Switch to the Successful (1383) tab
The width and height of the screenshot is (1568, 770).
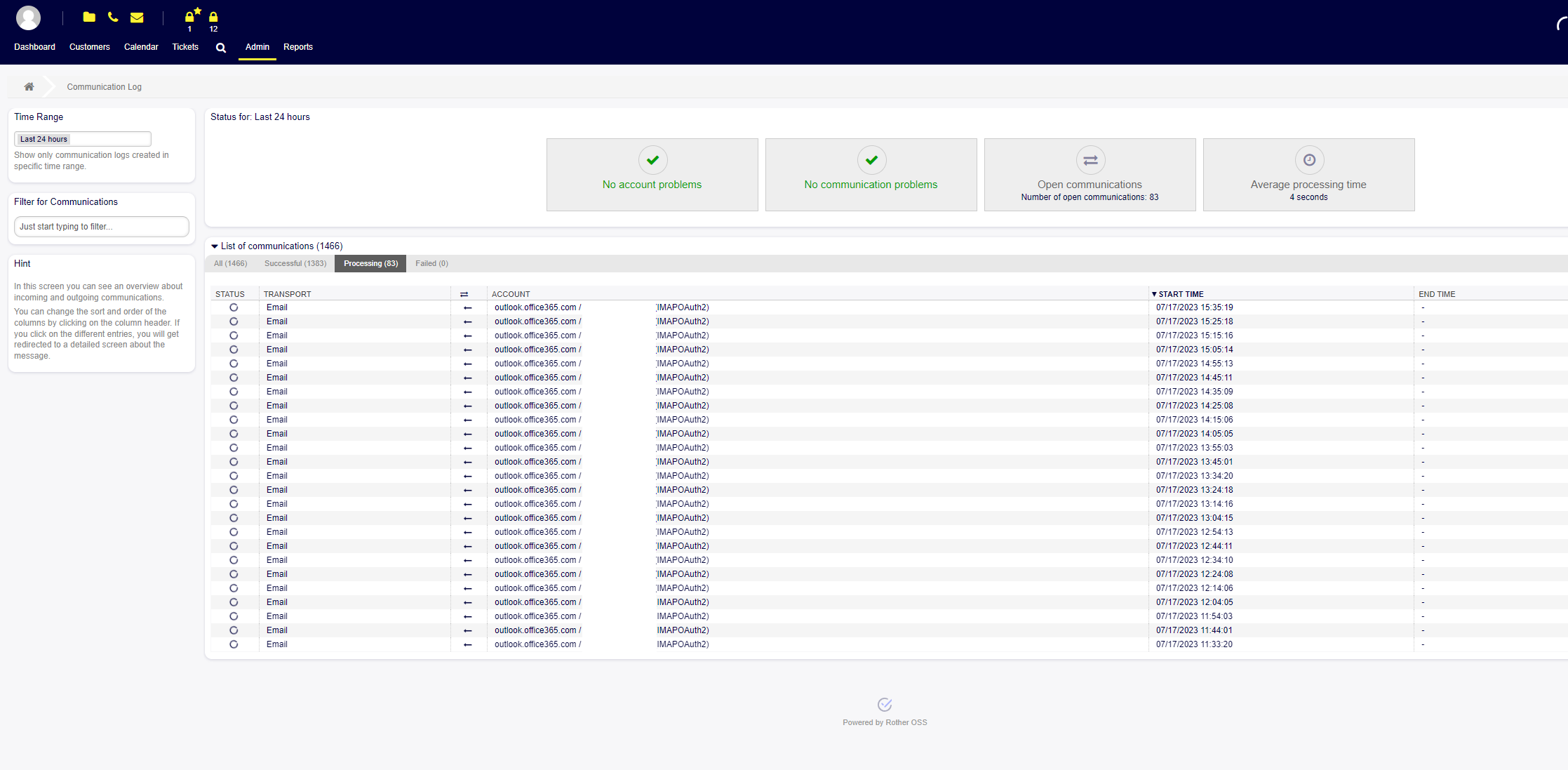(x=295, y=264)
